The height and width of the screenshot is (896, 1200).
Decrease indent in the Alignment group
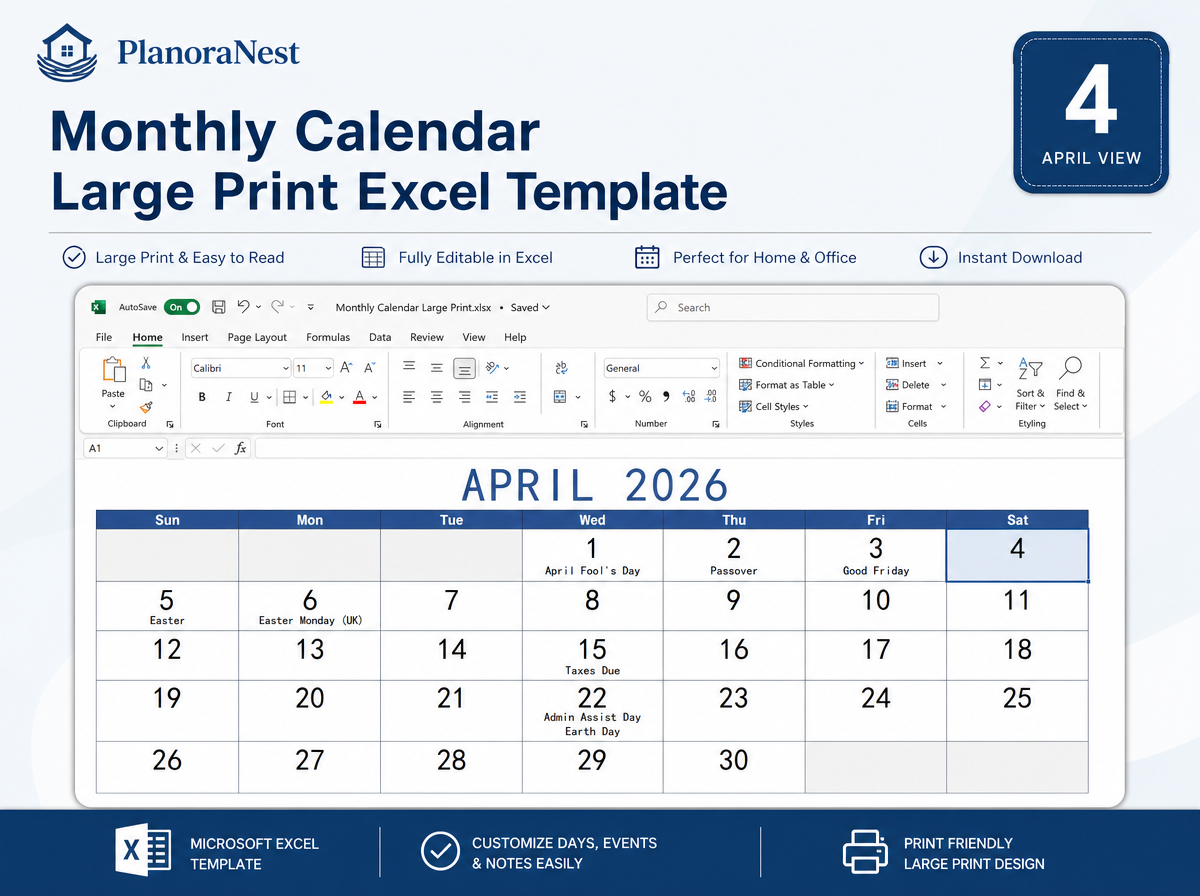point(491,397)
